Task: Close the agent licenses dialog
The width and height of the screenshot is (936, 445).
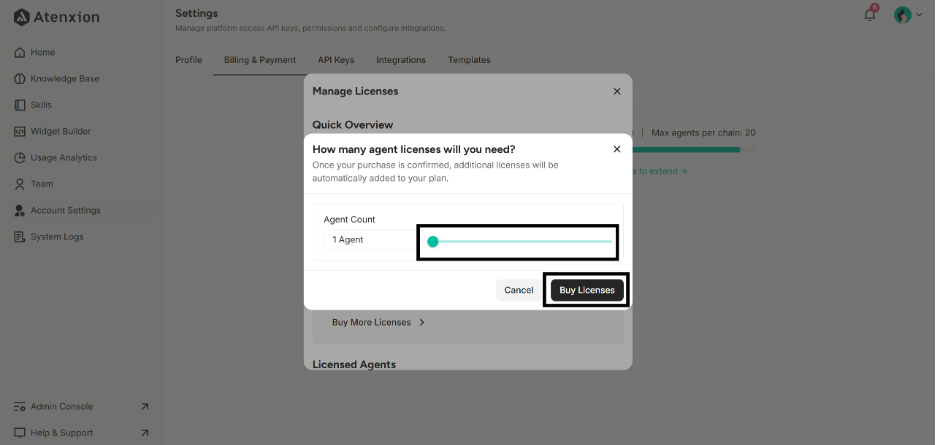Action: click(x=617, y=149)
